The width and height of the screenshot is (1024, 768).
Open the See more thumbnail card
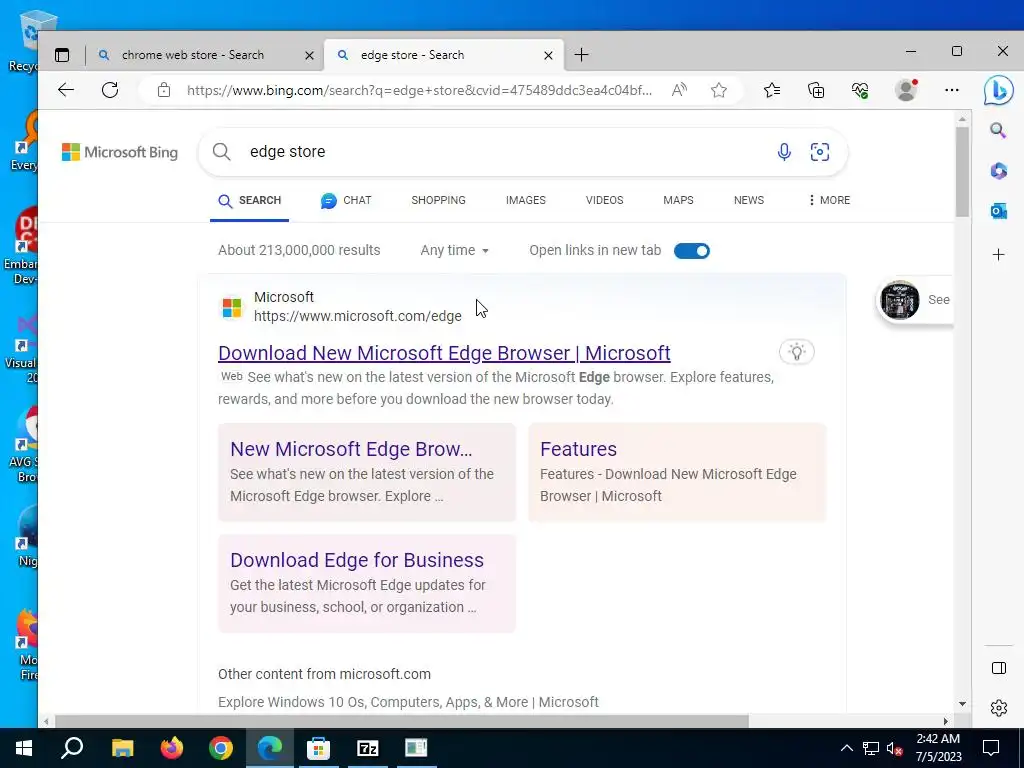[x=916, y=300]
